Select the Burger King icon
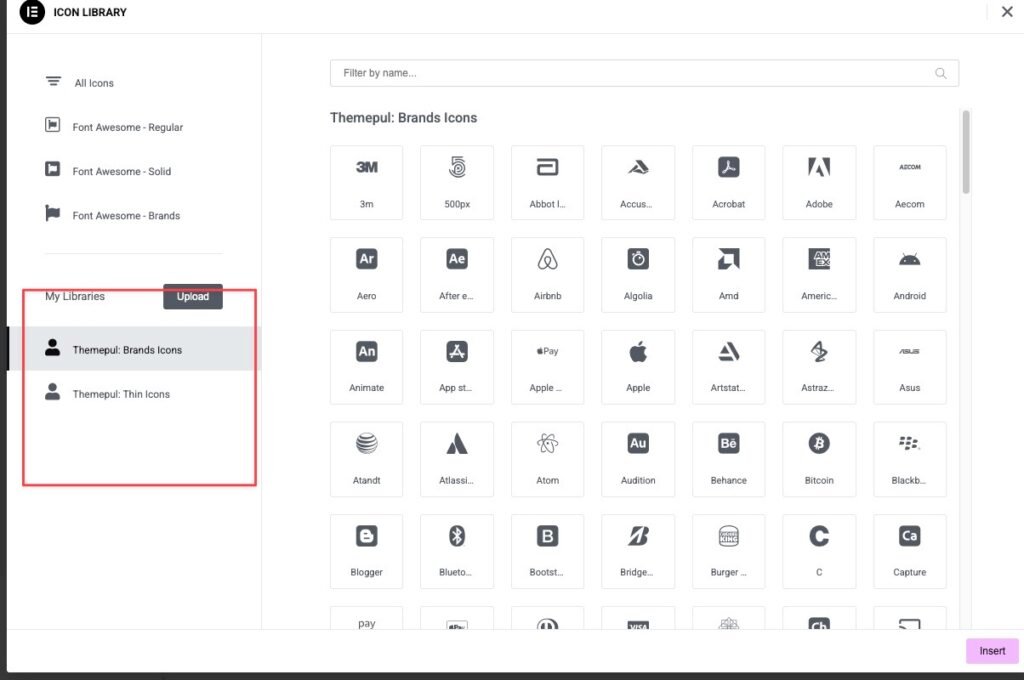 (x=728, y=551)
